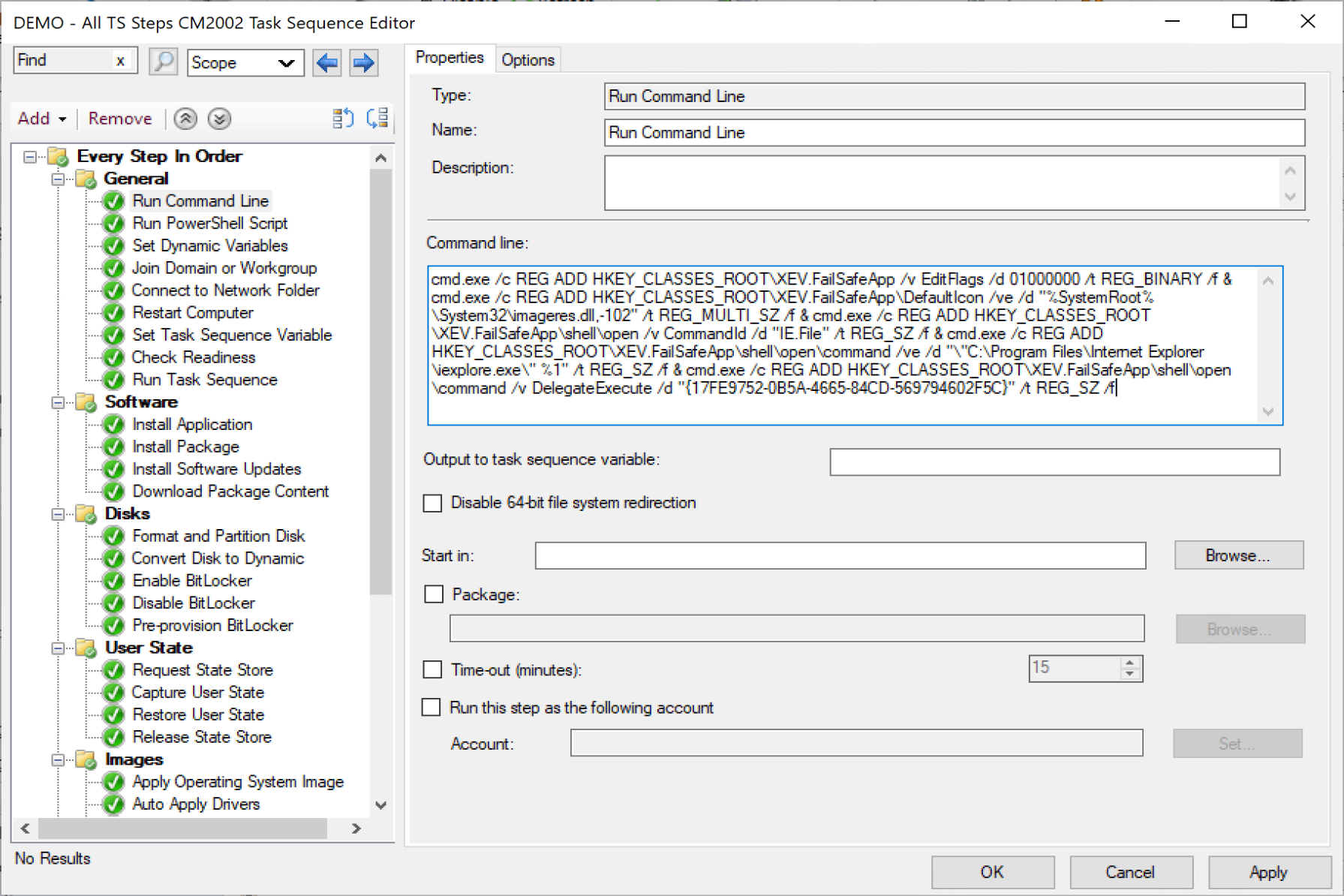Enable Run this step as the following account
This screenshot has height=896, width=1344.
click(x=431, y=707)
